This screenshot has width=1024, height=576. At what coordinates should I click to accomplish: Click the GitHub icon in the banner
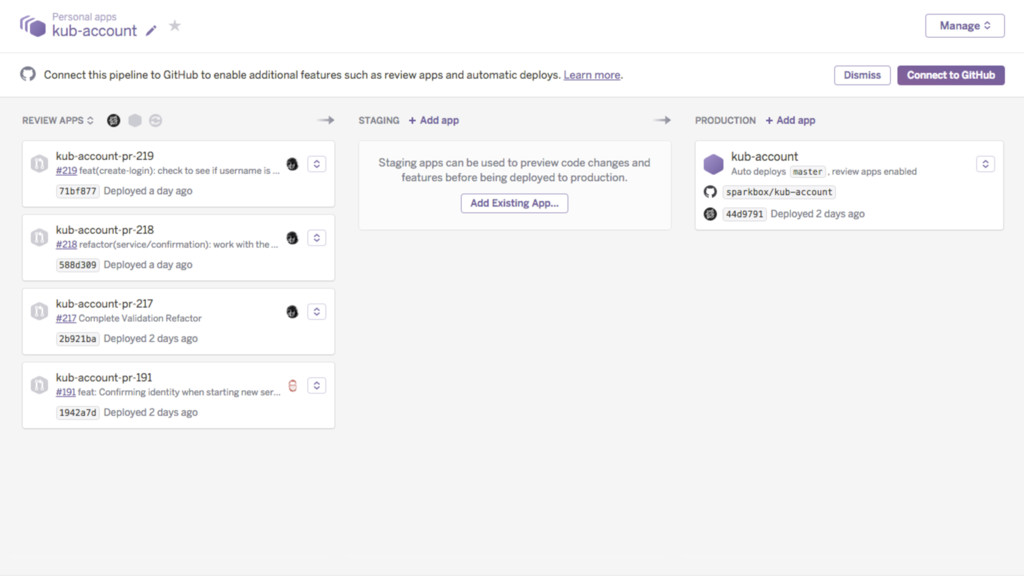click(x=28, y=75)
